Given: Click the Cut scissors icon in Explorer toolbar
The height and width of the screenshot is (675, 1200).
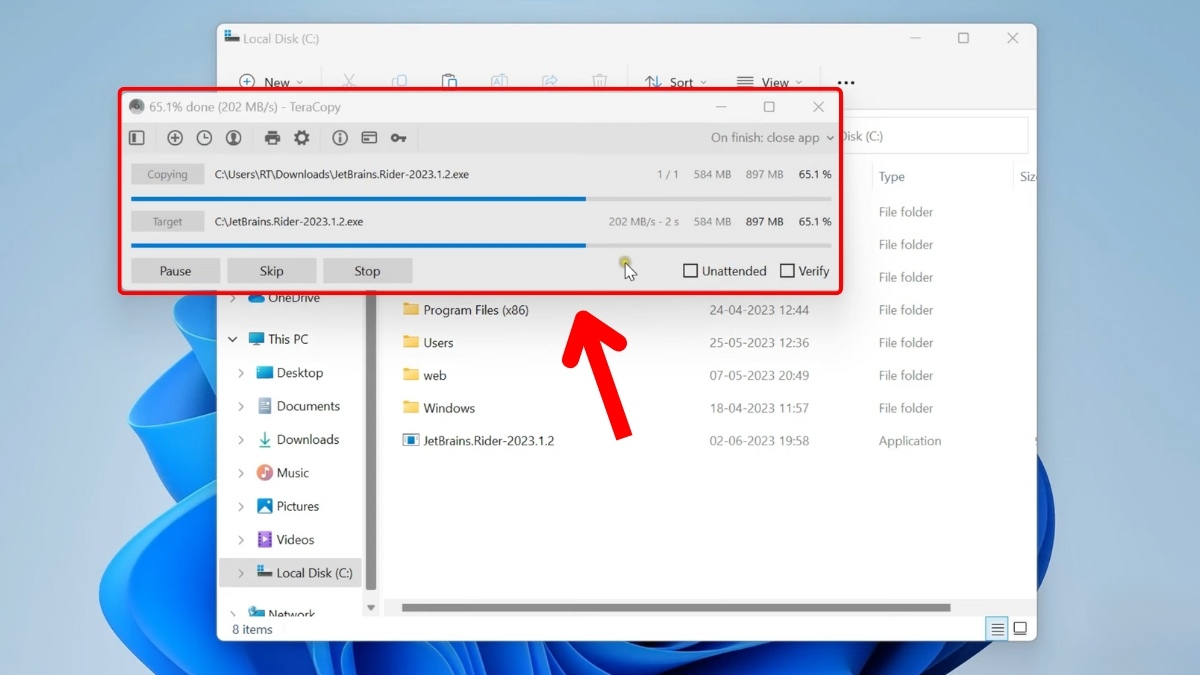Looking at the screenshot, I should click(x=349, y=82).
